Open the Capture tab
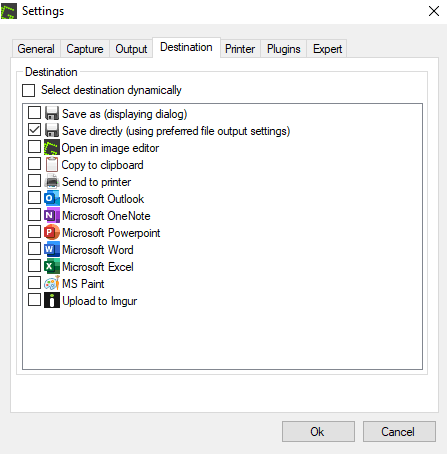The height and width of the screenshot is (454, 447). tap(85, 49)
